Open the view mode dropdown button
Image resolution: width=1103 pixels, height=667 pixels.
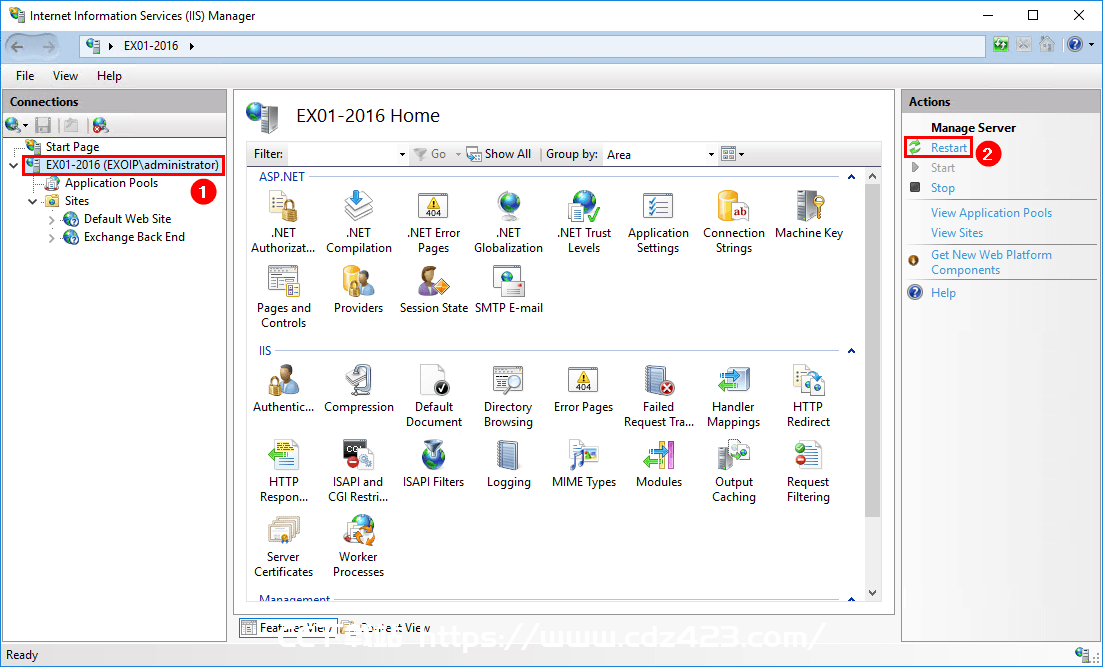[733, 154]
